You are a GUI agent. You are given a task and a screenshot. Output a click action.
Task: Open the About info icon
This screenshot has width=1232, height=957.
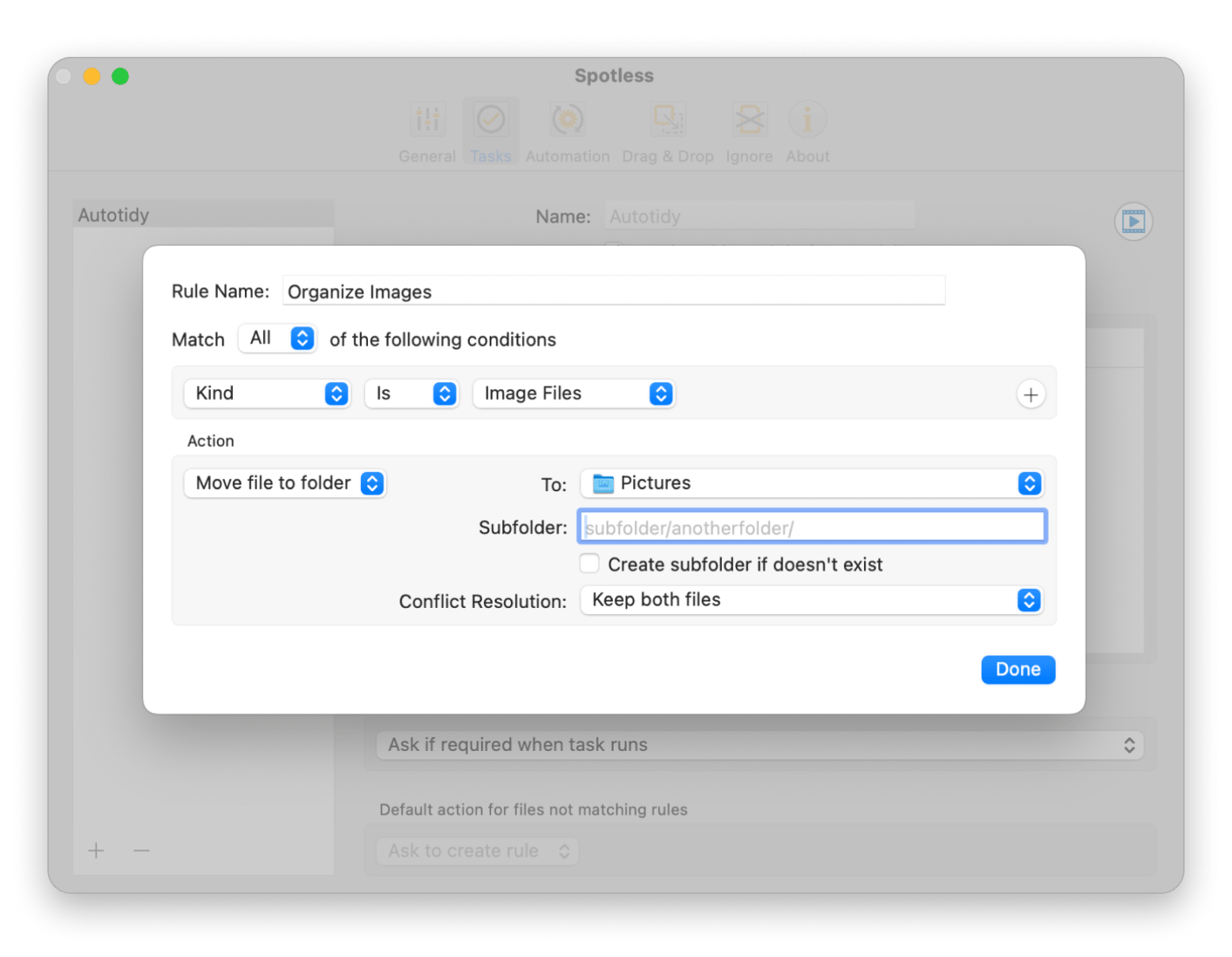(807, 121)
